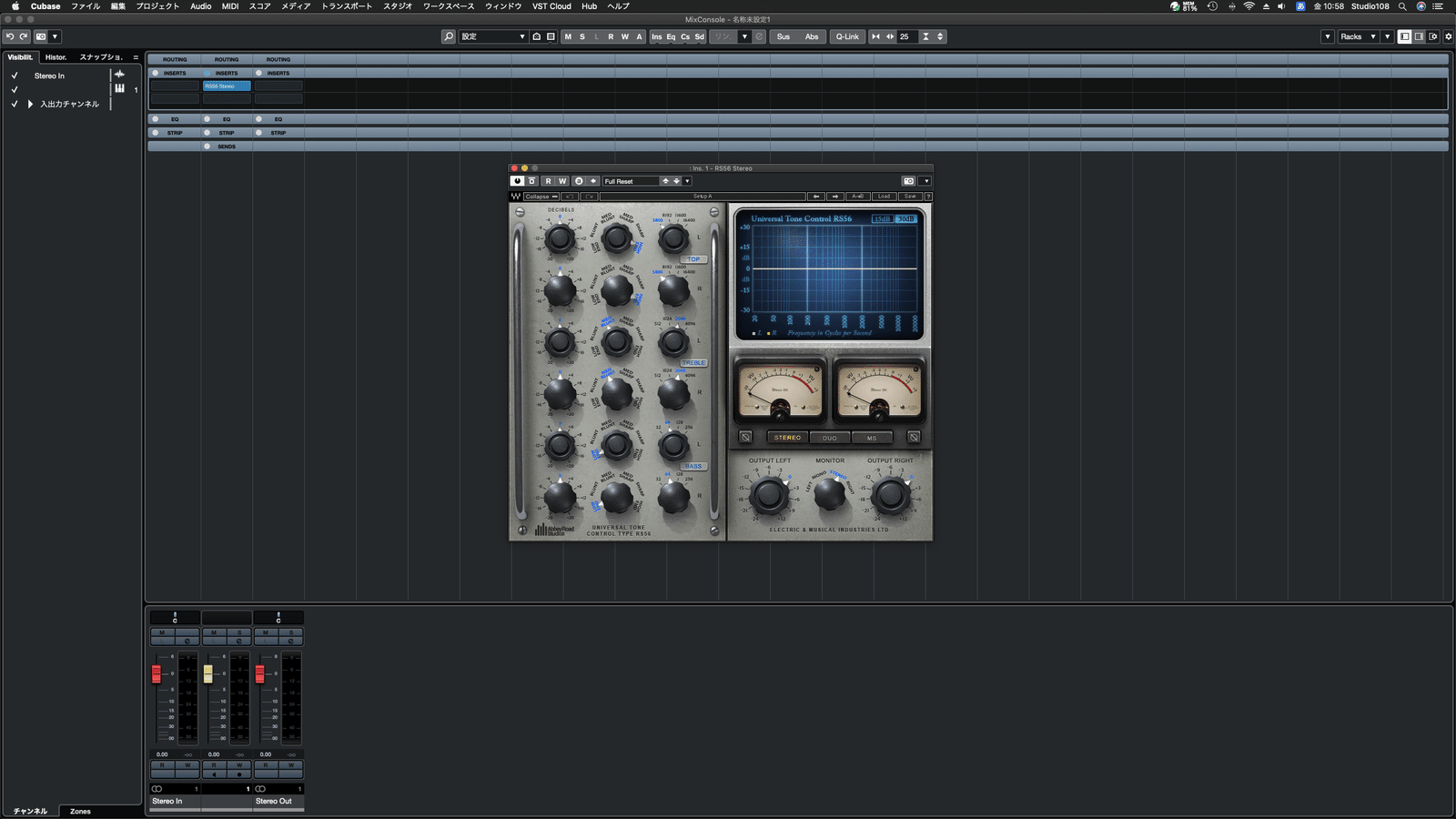Viewport: 1456px width, 819px height.
Task: Edit Stereo In channel settings e button
Action: tap(187, 641)
